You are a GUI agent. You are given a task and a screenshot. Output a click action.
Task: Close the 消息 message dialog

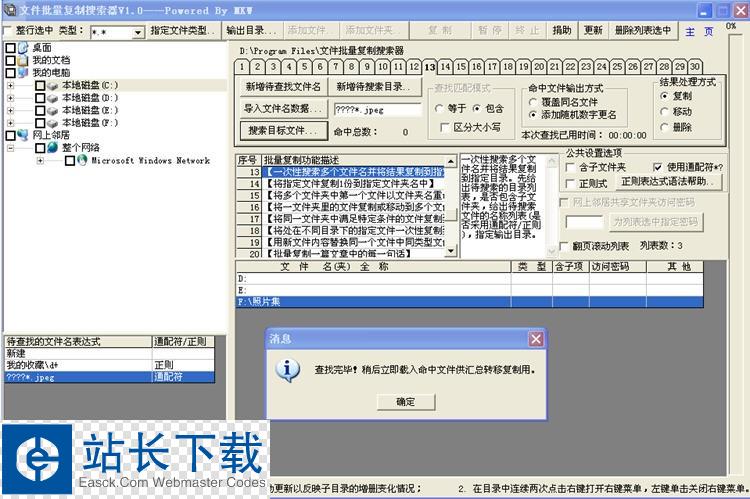(536, 339)
